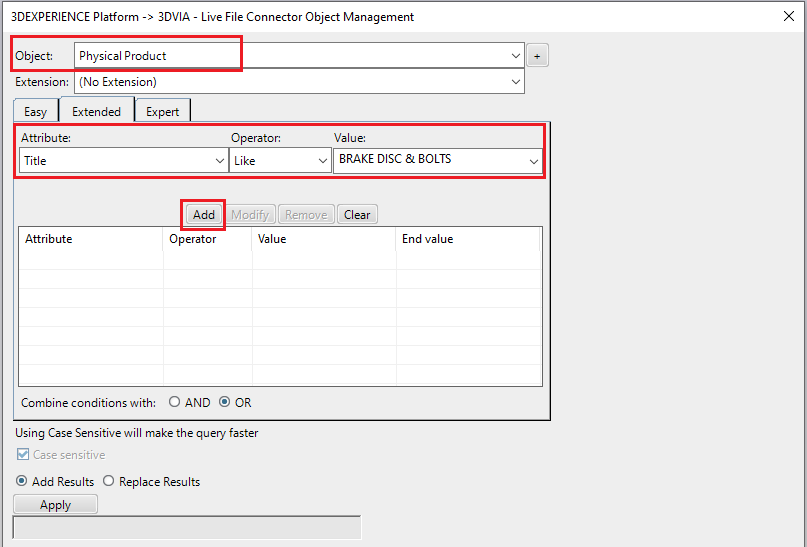Select the OR radio button
Viewport: 807px width, 547px height.
[224, 402]
